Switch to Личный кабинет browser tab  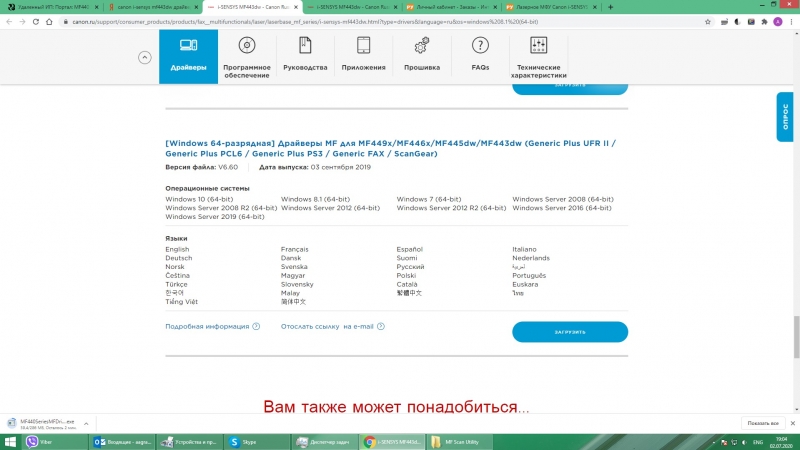pyautogui.click(x=457, y=6)
